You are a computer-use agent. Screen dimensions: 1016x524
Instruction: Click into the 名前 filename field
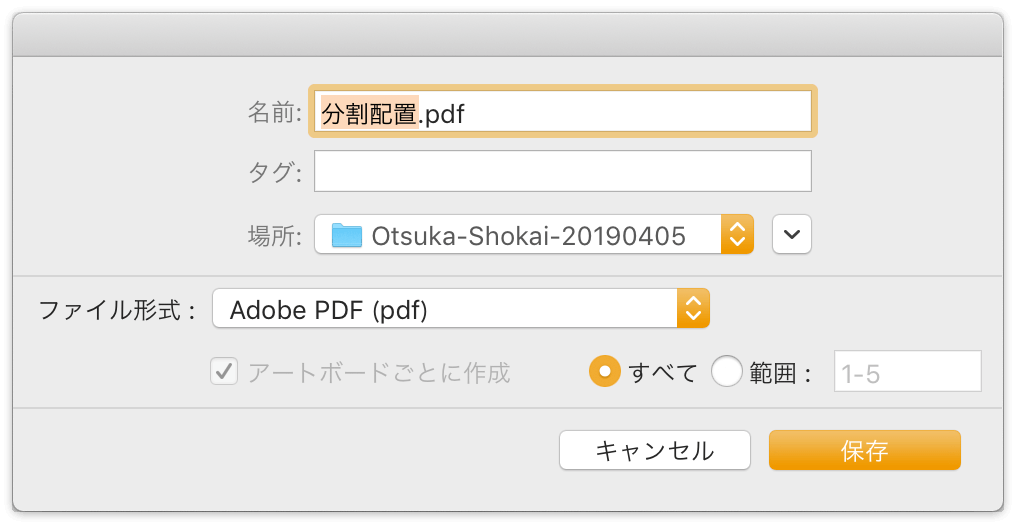tap(562, 111)
